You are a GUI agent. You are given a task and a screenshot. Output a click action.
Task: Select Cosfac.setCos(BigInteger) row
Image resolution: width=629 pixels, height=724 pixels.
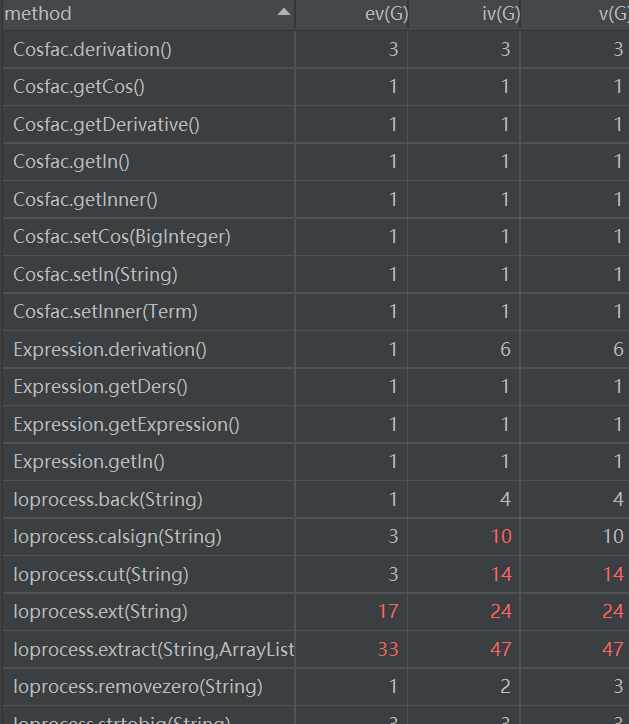(x=121, y=236)
